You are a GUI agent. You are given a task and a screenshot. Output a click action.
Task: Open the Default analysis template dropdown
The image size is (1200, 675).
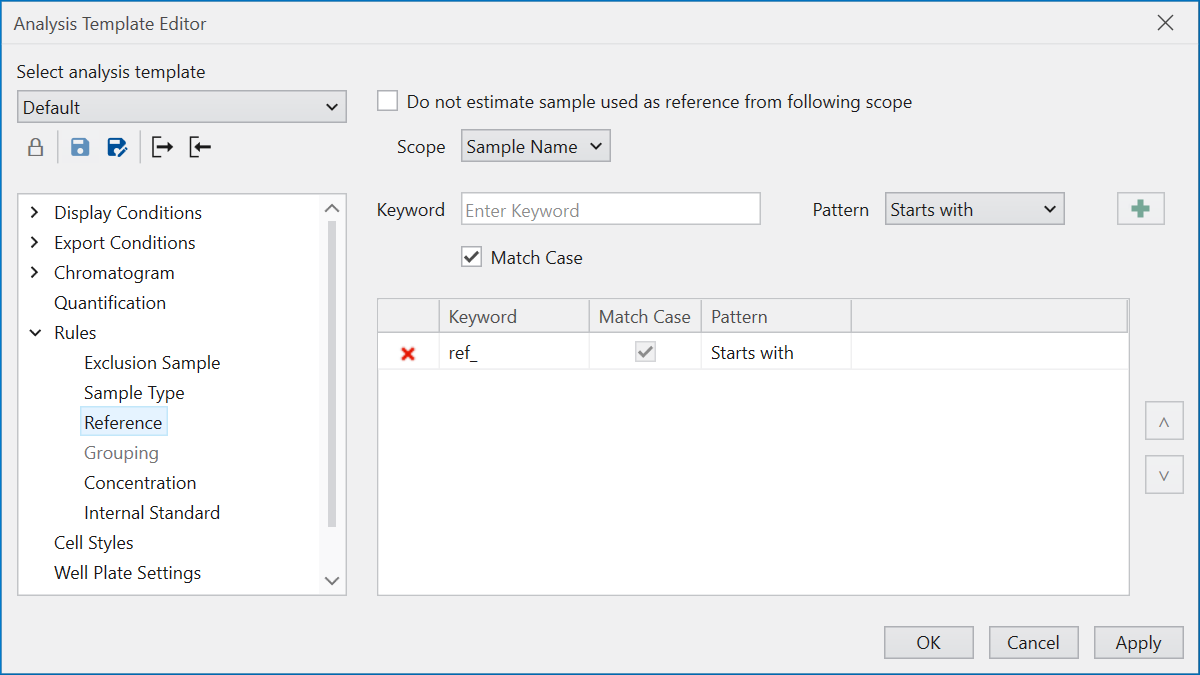(182, 108)
